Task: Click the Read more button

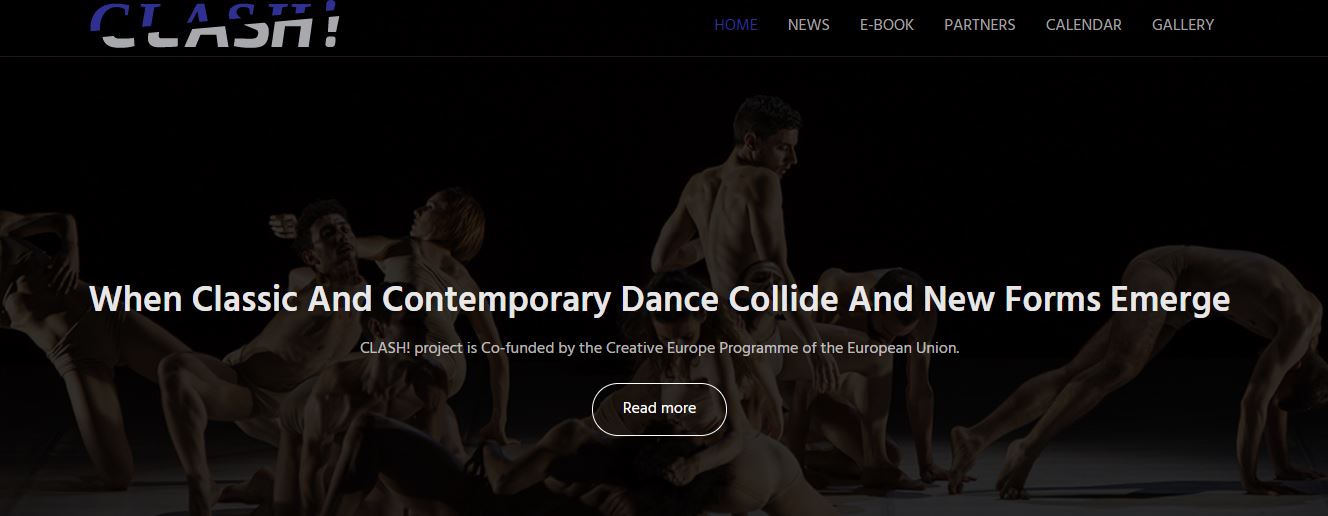Action: click(x=659, y=409)
